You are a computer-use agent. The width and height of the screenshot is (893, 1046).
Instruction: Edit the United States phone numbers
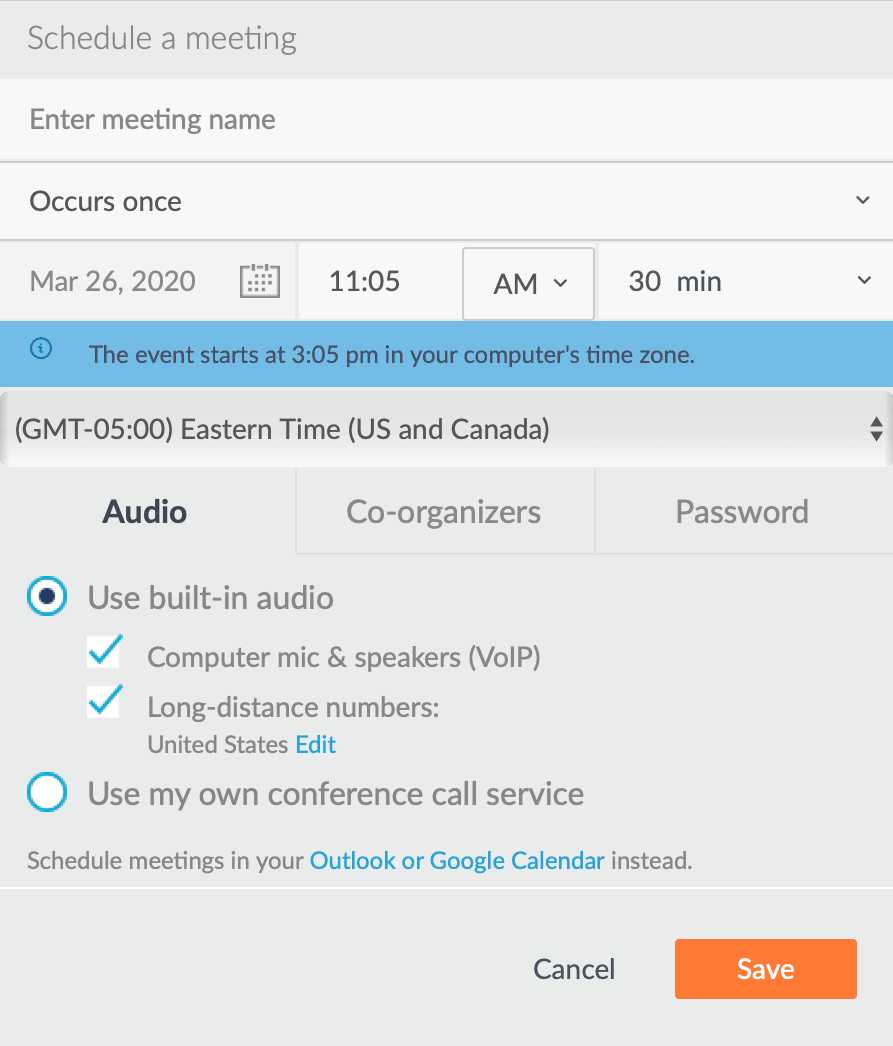(x=314, y=744)
